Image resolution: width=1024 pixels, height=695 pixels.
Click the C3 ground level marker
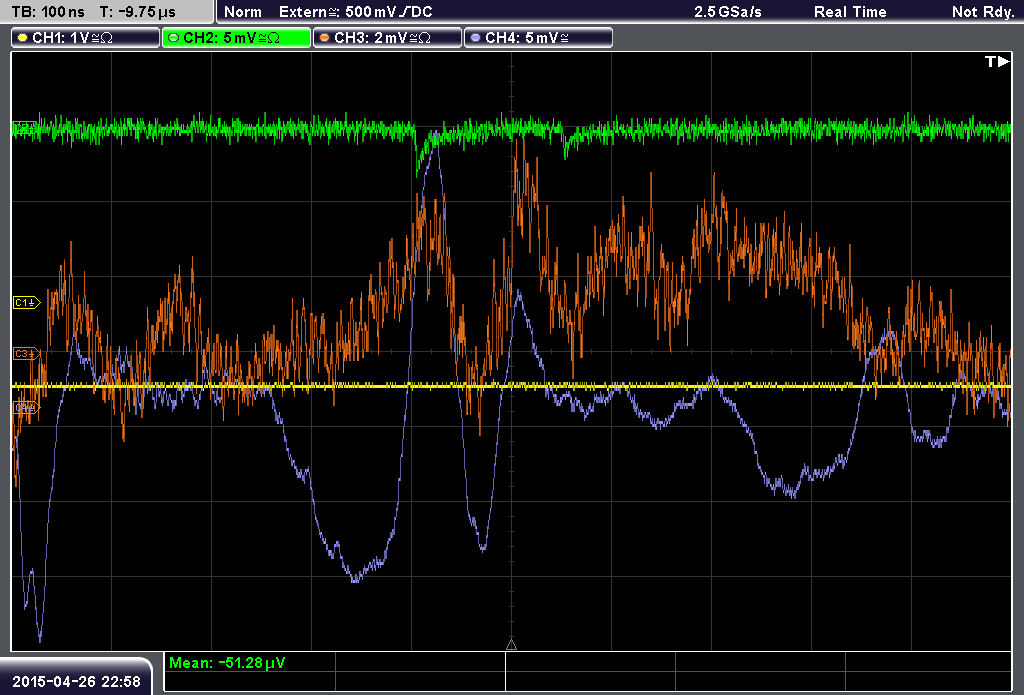(x=26, y=353)
